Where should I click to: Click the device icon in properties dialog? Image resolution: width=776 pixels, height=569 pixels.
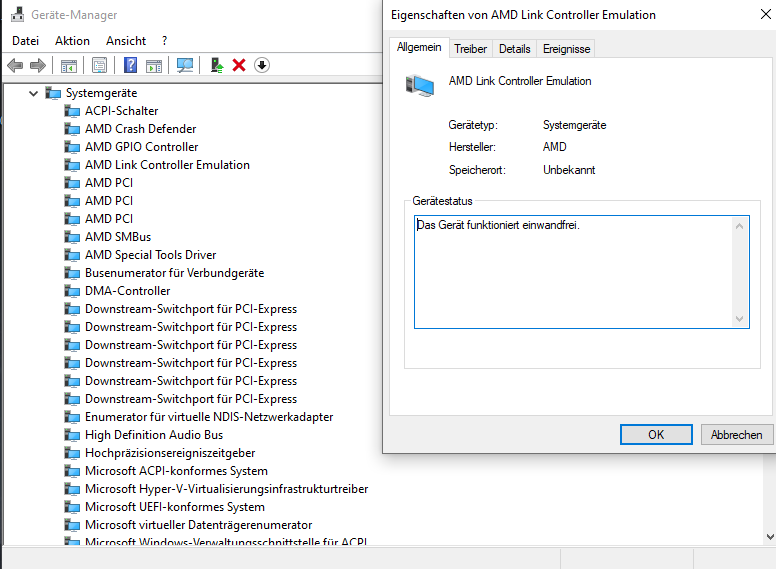(420, 86)
